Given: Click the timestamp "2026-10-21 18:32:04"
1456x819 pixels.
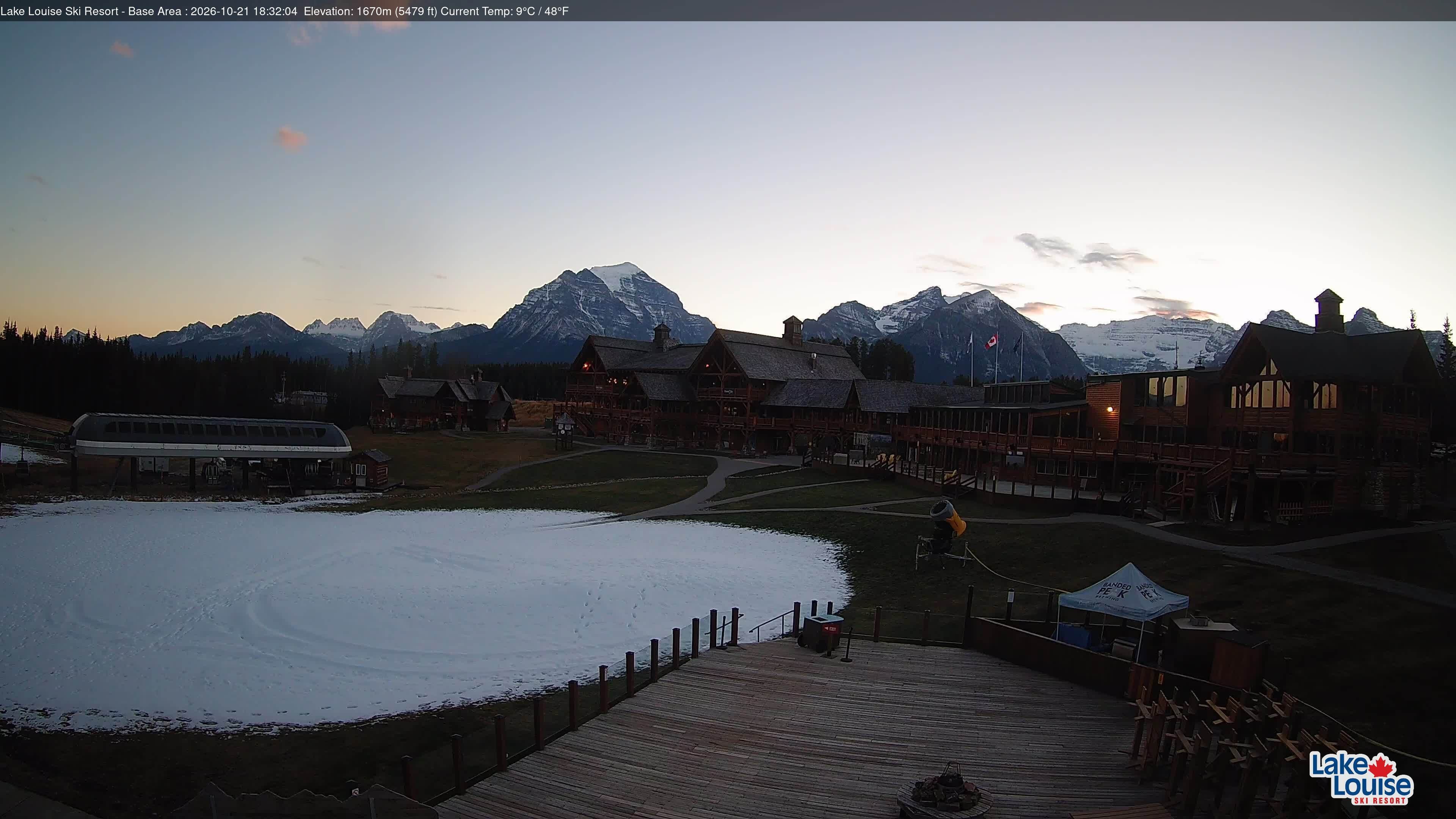Looking at the screenshot, I should (x=243, y=11).
